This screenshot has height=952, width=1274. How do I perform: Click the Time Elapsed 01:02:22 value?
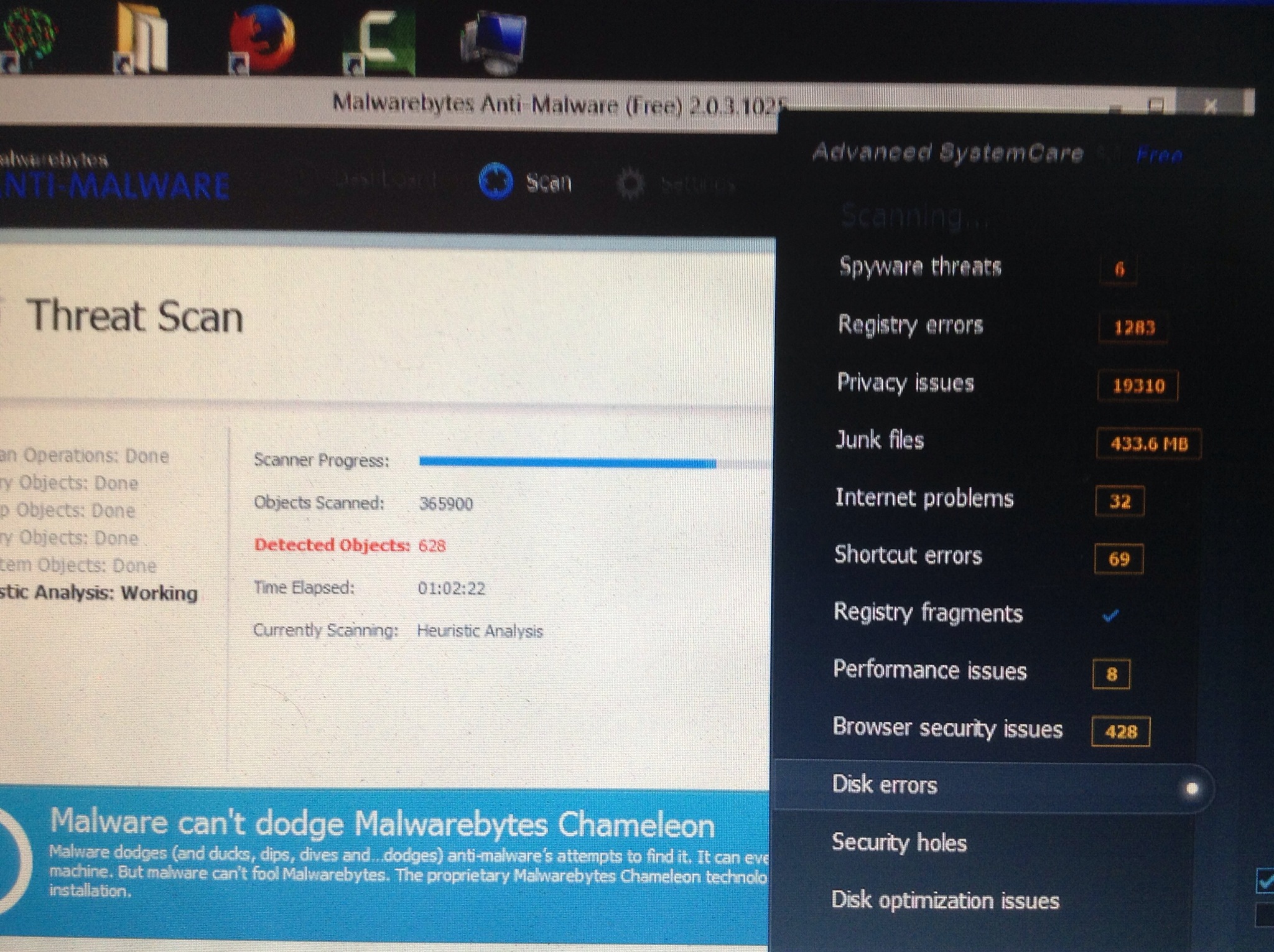451,588
